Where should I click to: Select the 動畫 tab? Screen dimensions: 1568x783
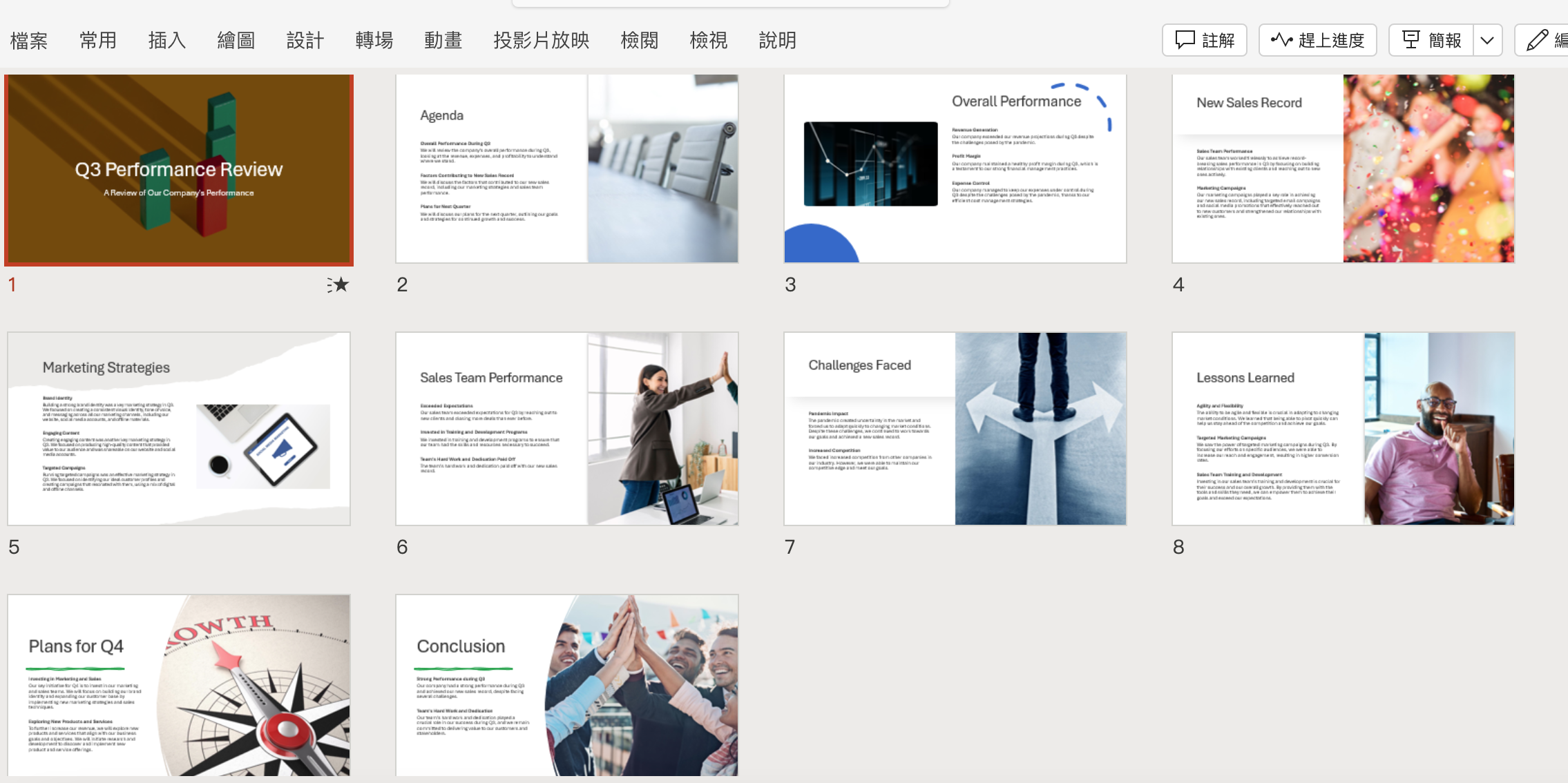click(443, 40)
